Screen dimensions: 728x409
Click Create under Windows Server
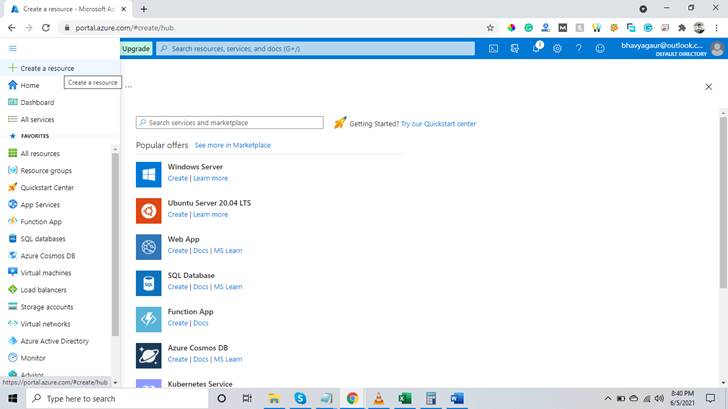[178, 178]
